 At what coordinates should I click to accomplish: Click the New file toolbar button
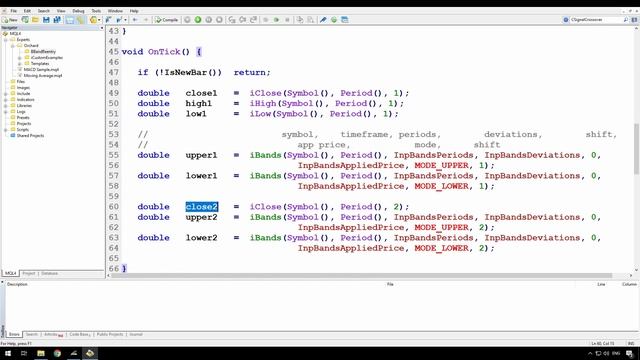pos(10,20)
